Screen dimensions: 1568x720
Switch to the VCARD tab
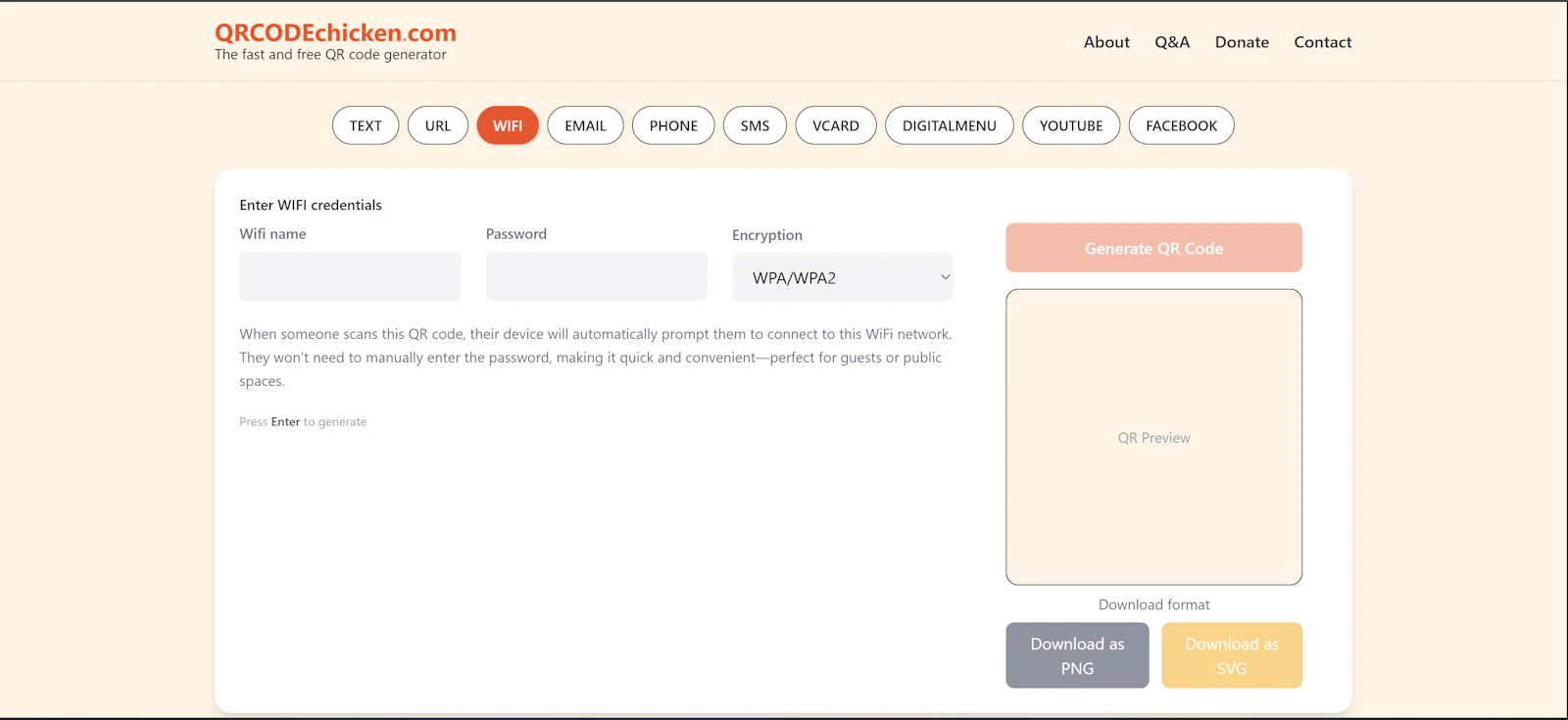pos(836,125)
